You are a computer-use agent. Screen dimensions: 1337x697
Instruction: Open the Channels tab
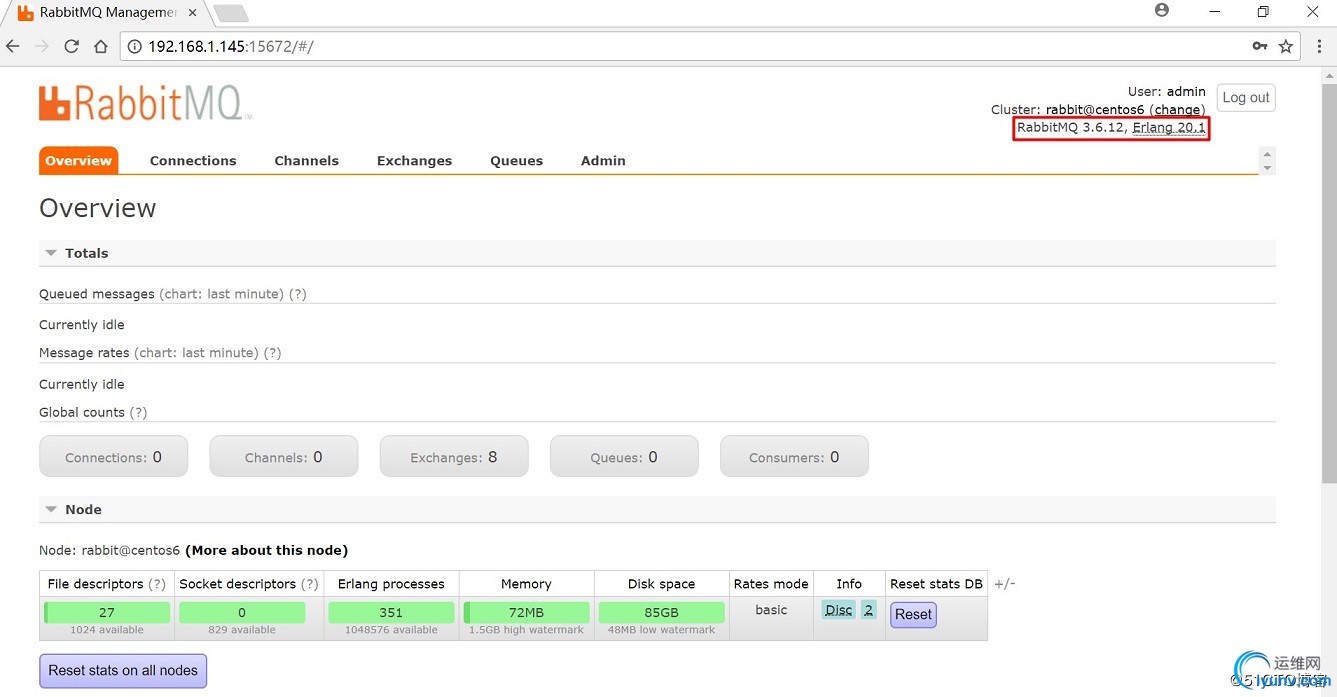click(x=307, y=161)
